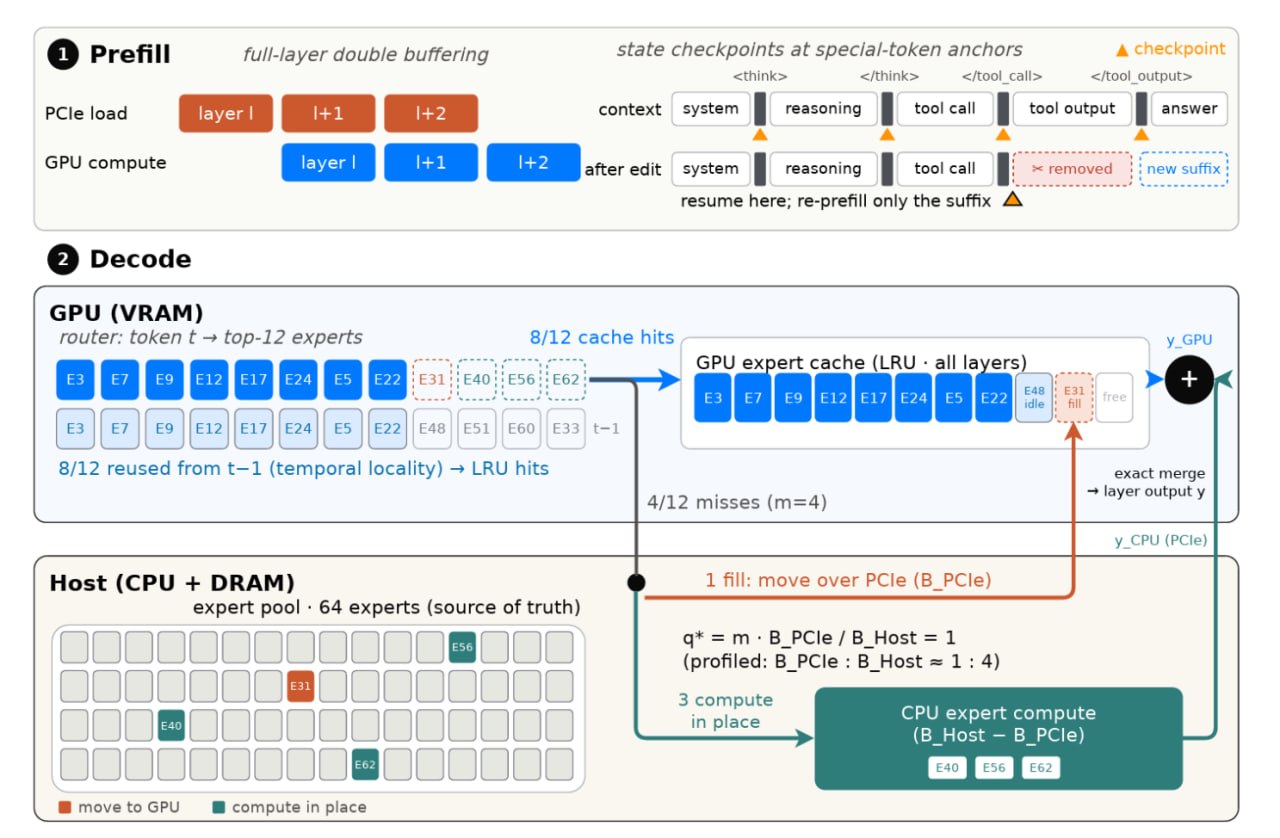Click the grey E33 box in t−1 row
The height and width of the screenshot is (838, 1280).
(x=566, y=428)
